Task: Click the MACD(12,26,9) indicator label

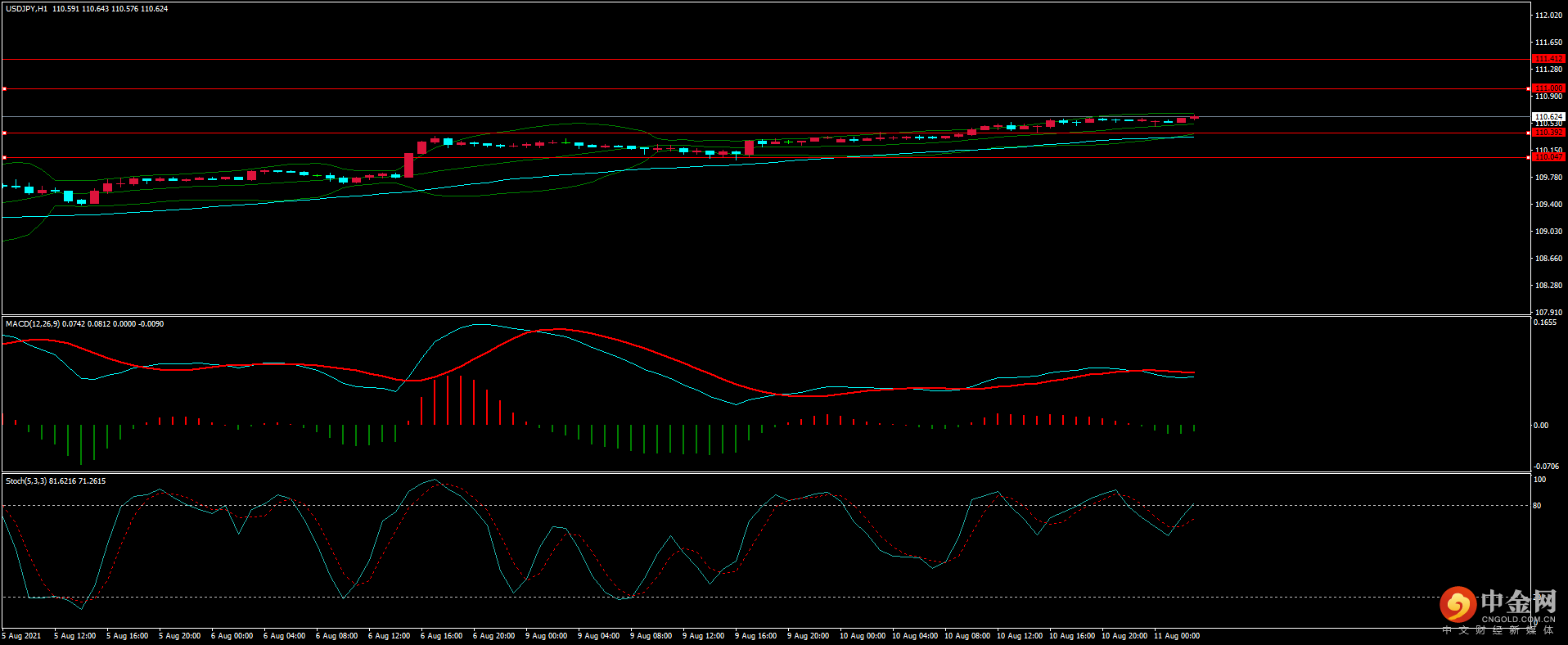Action: click(x=33, y=324)
